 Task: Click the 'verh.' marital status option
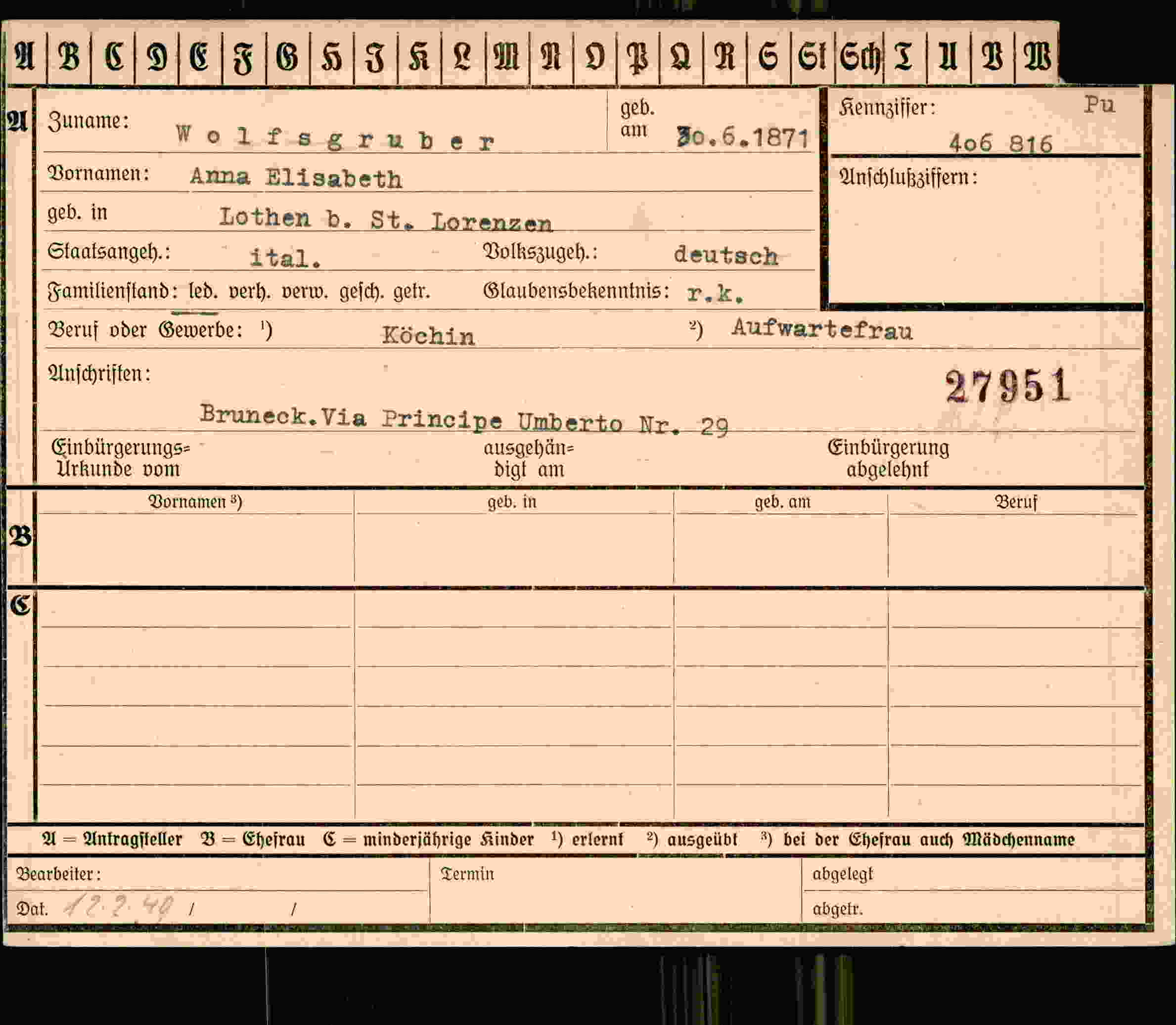pos(249,292)
